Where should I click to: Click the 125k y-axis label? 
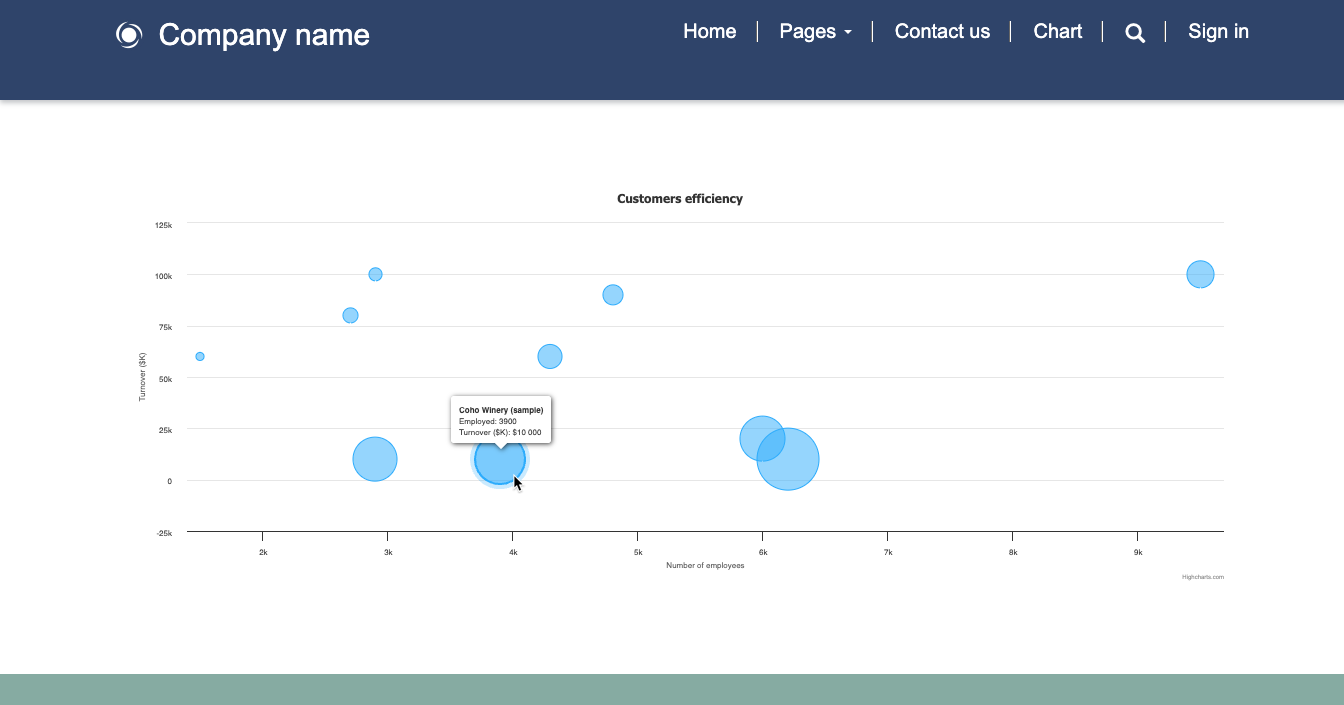point(164,225)
